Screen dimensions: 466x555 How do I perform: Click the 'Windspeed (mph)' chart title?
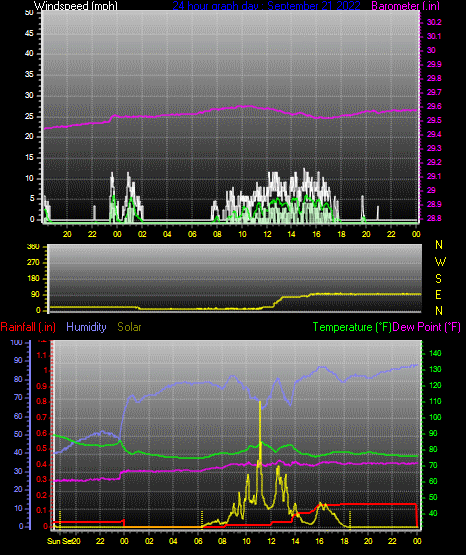point(75,6)
